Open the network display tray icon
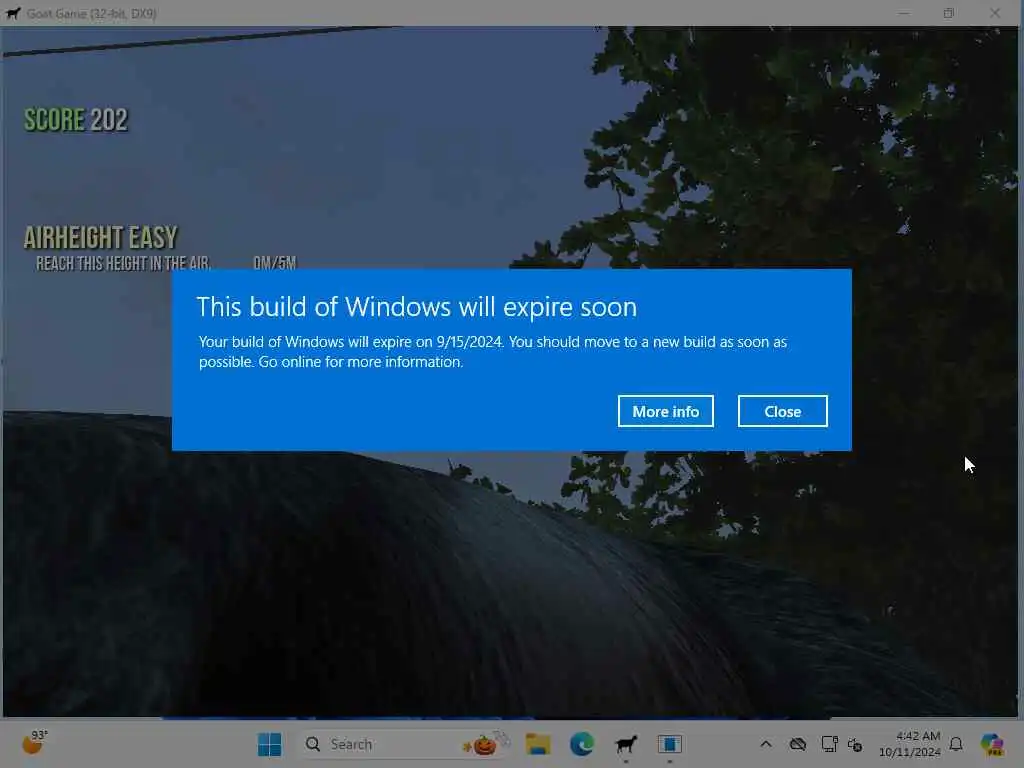 (829, 744)
